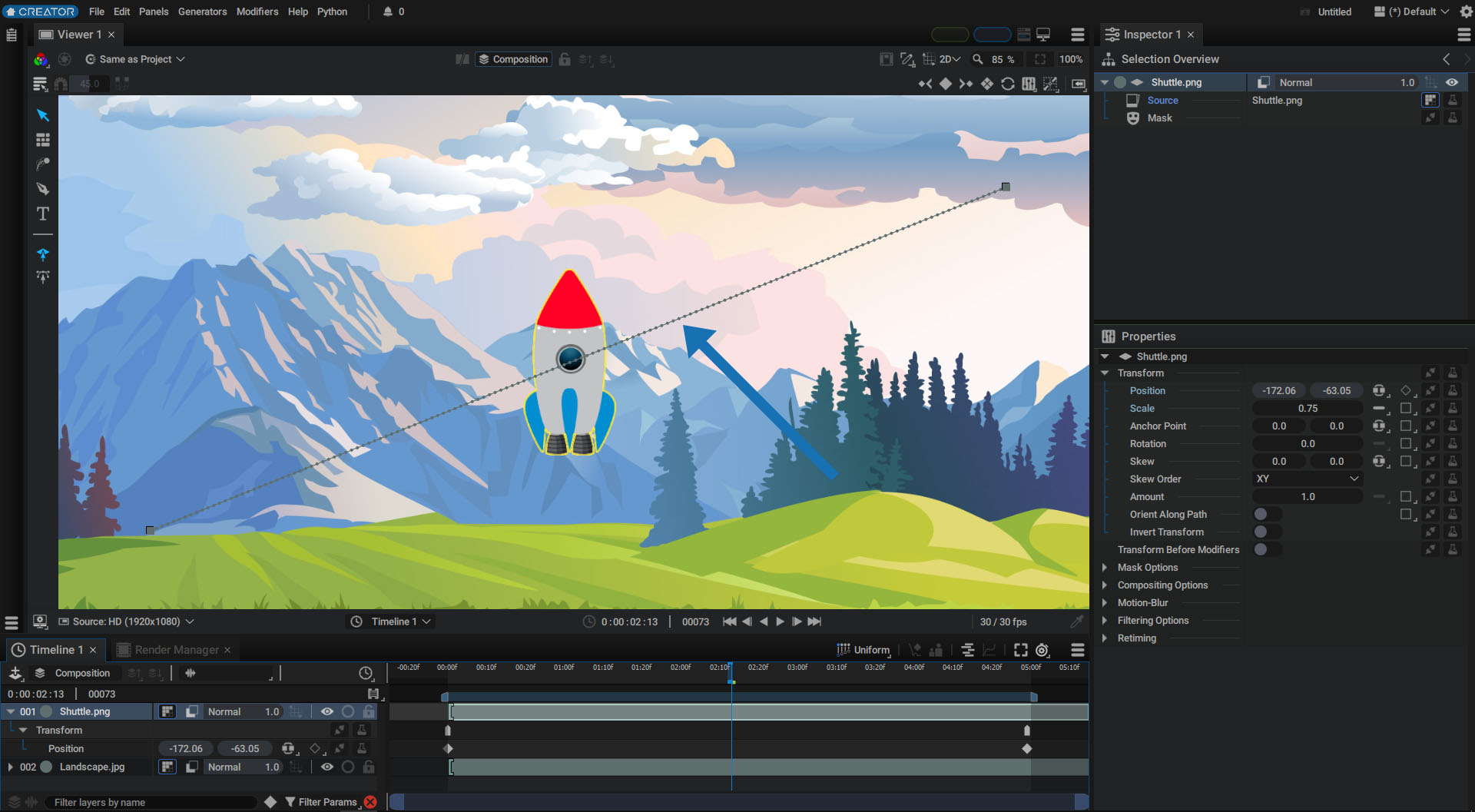
Task: Open the Python menu
Action: tap(332, 12)
